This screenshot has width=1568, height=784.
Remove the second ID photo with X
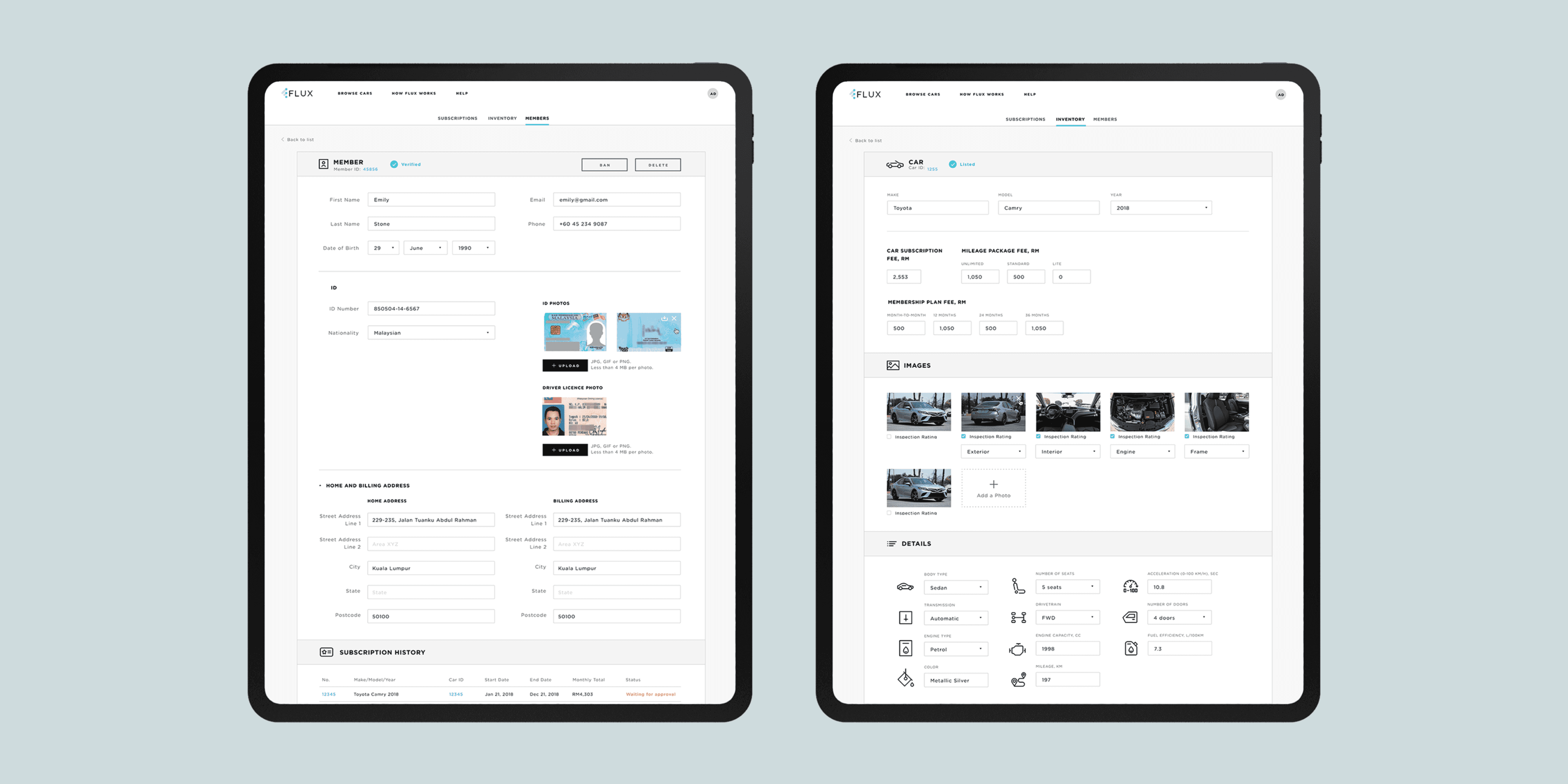click(674, 318)
